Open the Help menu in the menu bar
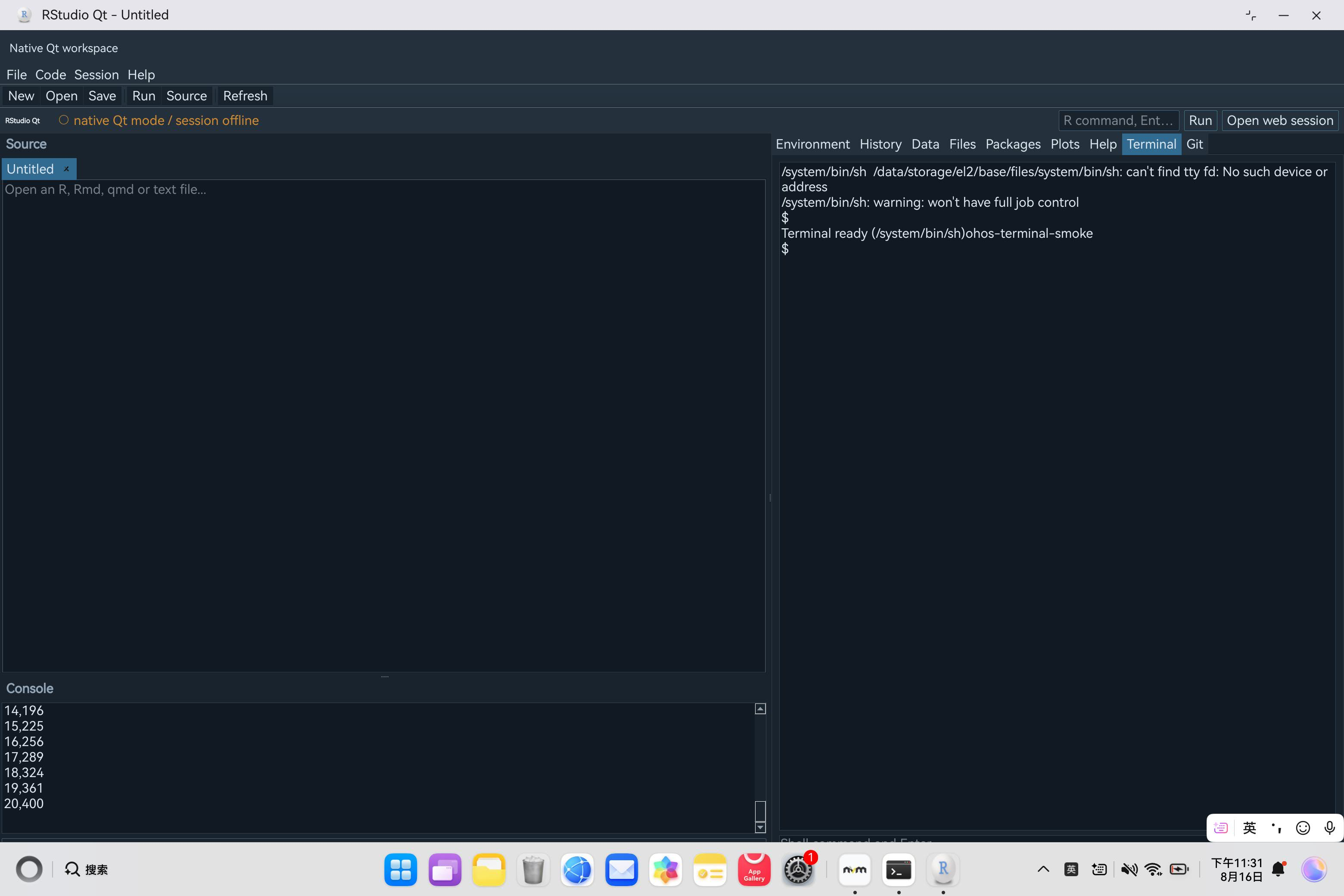The width and height of the screenshot is (1344, 896). tap(141, 75)
